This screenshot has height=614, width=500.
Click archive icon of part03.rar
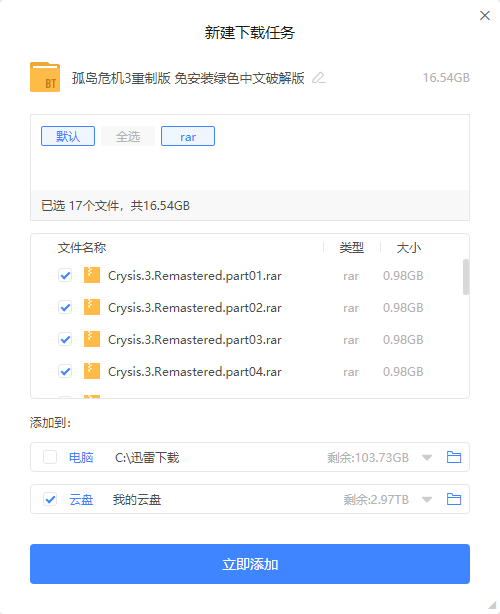pyautogui.click(x=92, y=339)
